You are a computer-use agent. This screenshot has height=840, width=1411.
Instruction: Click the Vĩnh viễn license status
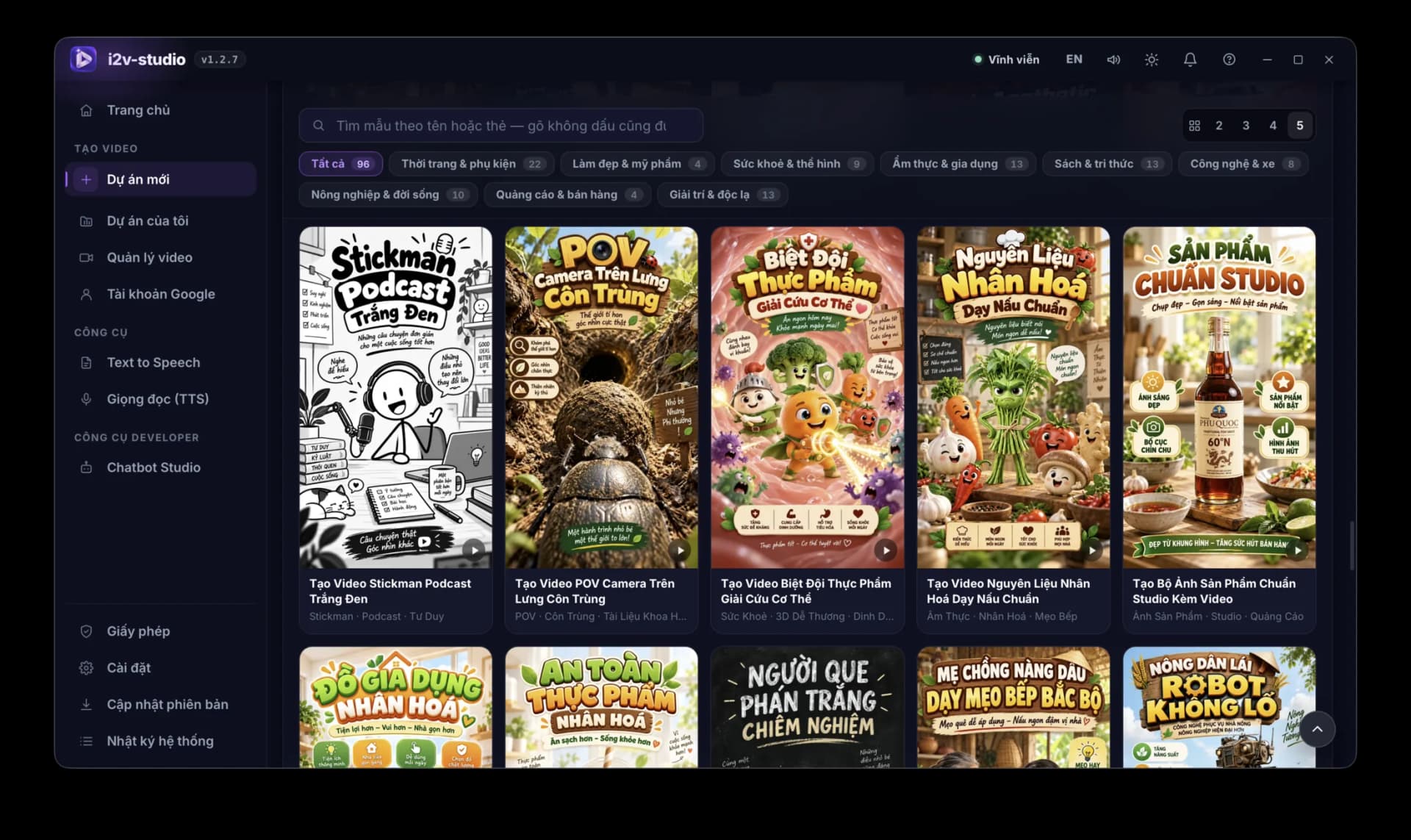coord(1006,60)
